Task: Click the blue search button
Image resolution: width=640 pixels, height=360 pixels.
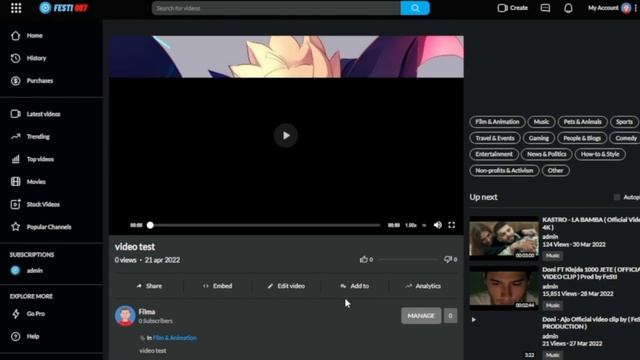Action: [415, 8]
